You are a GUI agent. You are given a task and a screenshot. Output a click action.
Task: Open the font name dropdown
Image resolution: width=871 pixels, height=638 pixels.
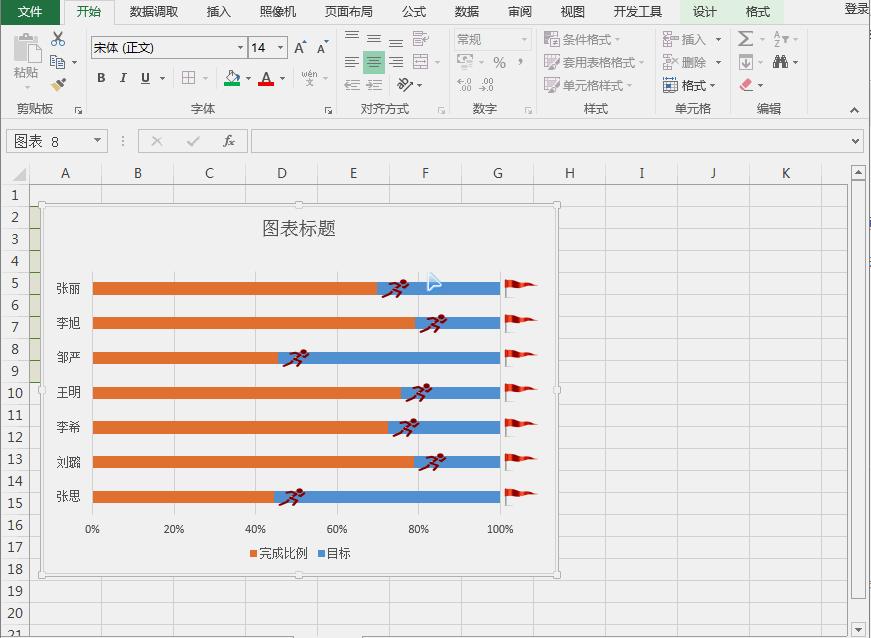coord(239,47)
